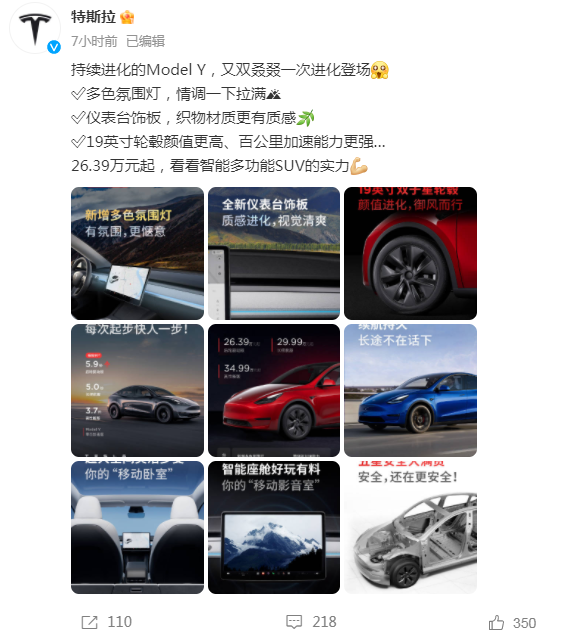
Task: Click the crown member badge beside 特斯拉
Action: coord(127,17)
